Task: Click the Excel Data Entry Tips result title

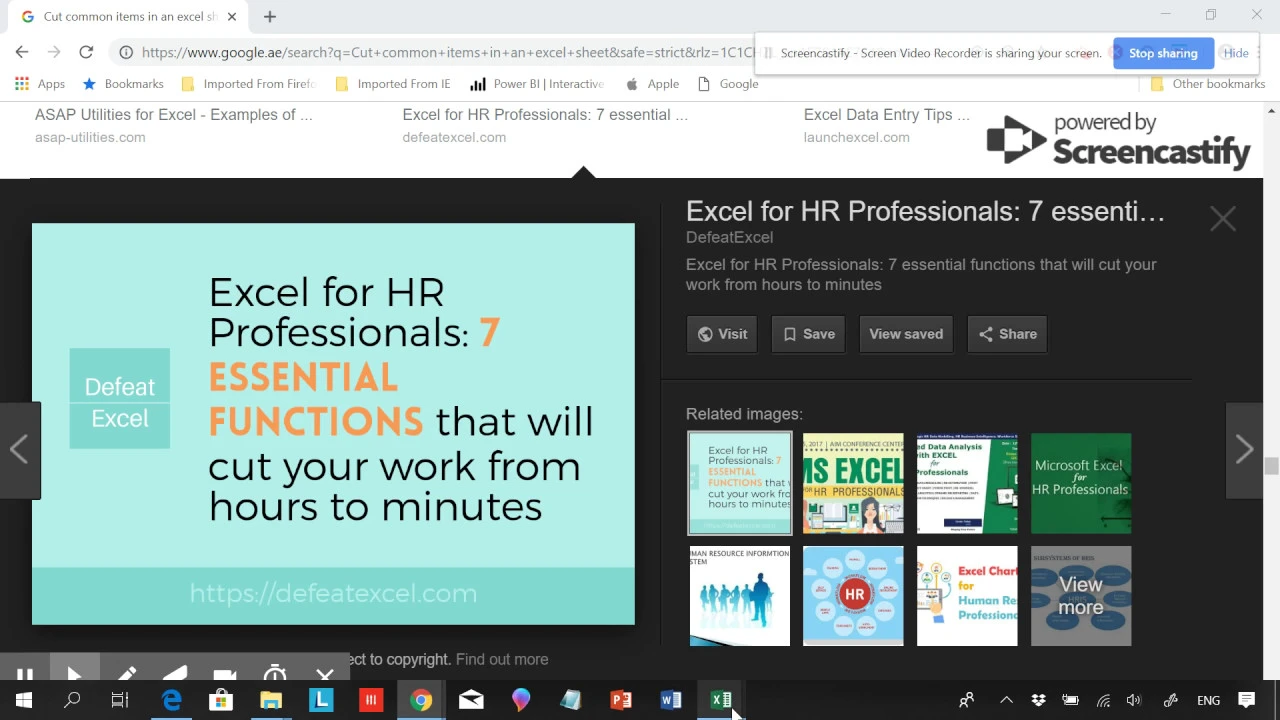Action: coord(887,115)
